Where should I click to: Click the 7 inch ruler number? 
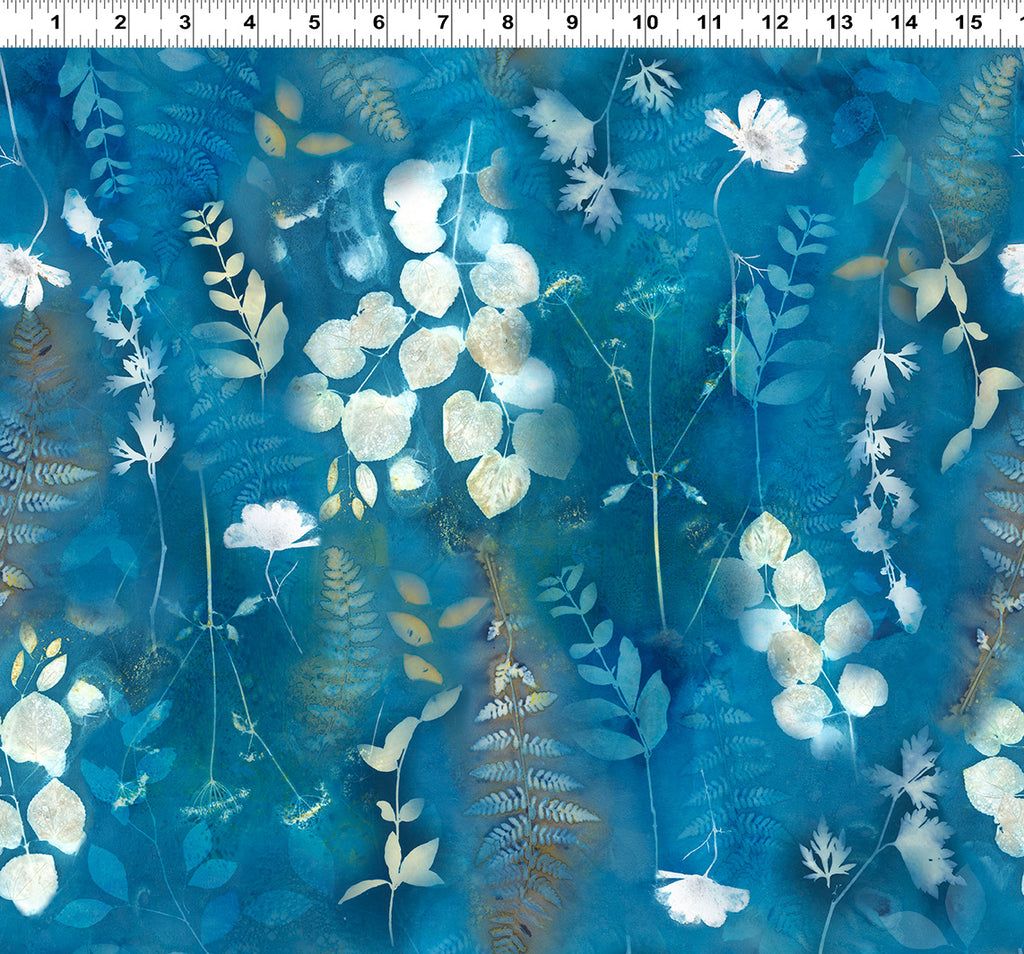point(443,22)
